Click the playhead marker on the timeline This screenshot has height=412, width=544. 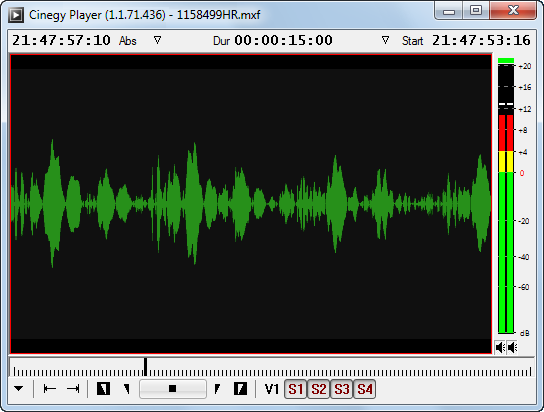tap(145, 367)
